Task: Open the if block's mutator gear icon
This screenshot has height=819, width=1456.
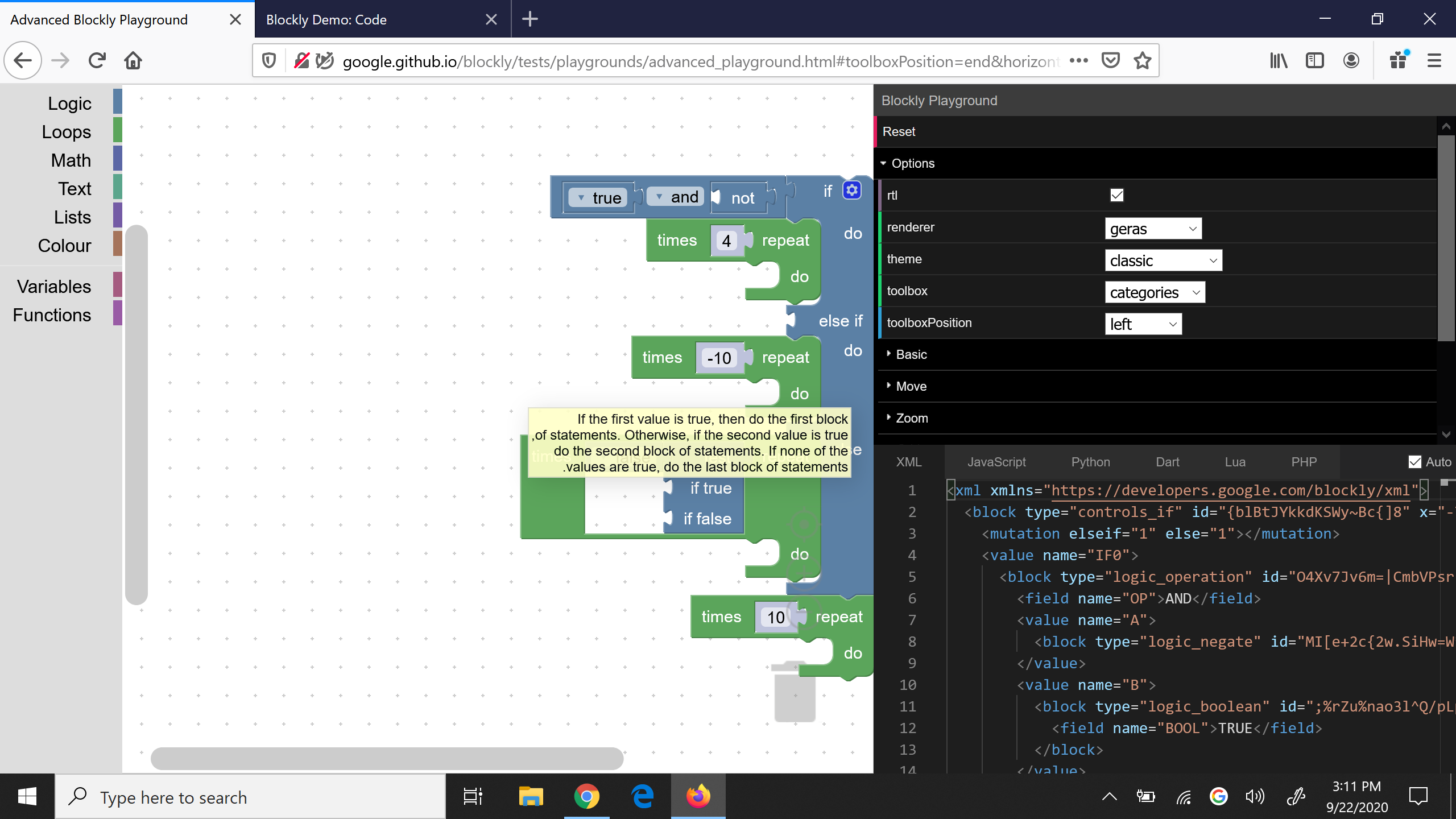Action: coord(851,190)
